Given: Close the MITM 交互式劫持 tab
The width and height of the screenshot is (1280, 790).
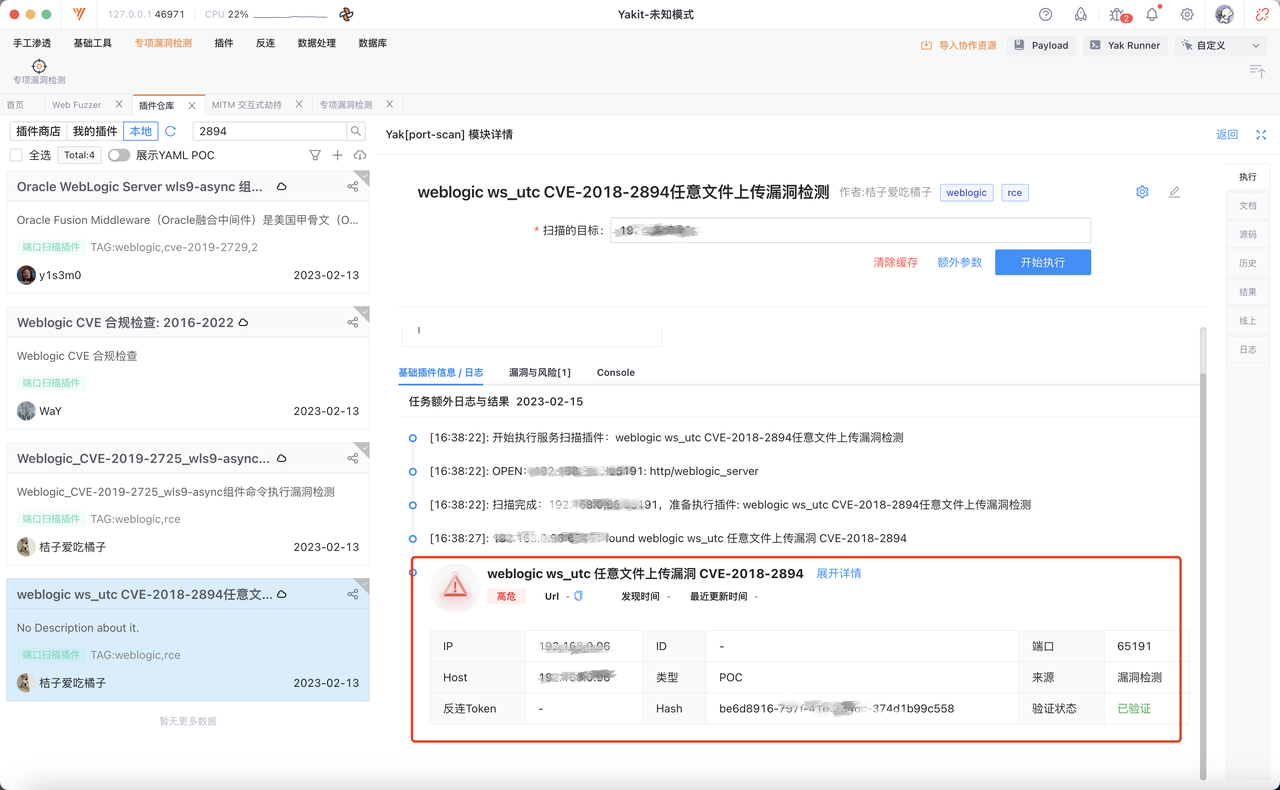Looking at the screenshot, I should 298,104.
